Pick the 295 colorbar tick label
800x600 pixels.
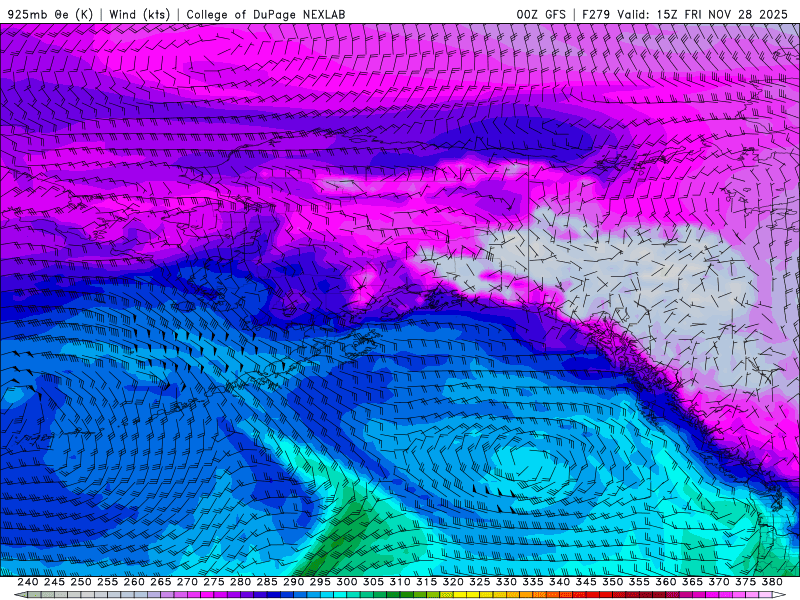tap(320, 582)
